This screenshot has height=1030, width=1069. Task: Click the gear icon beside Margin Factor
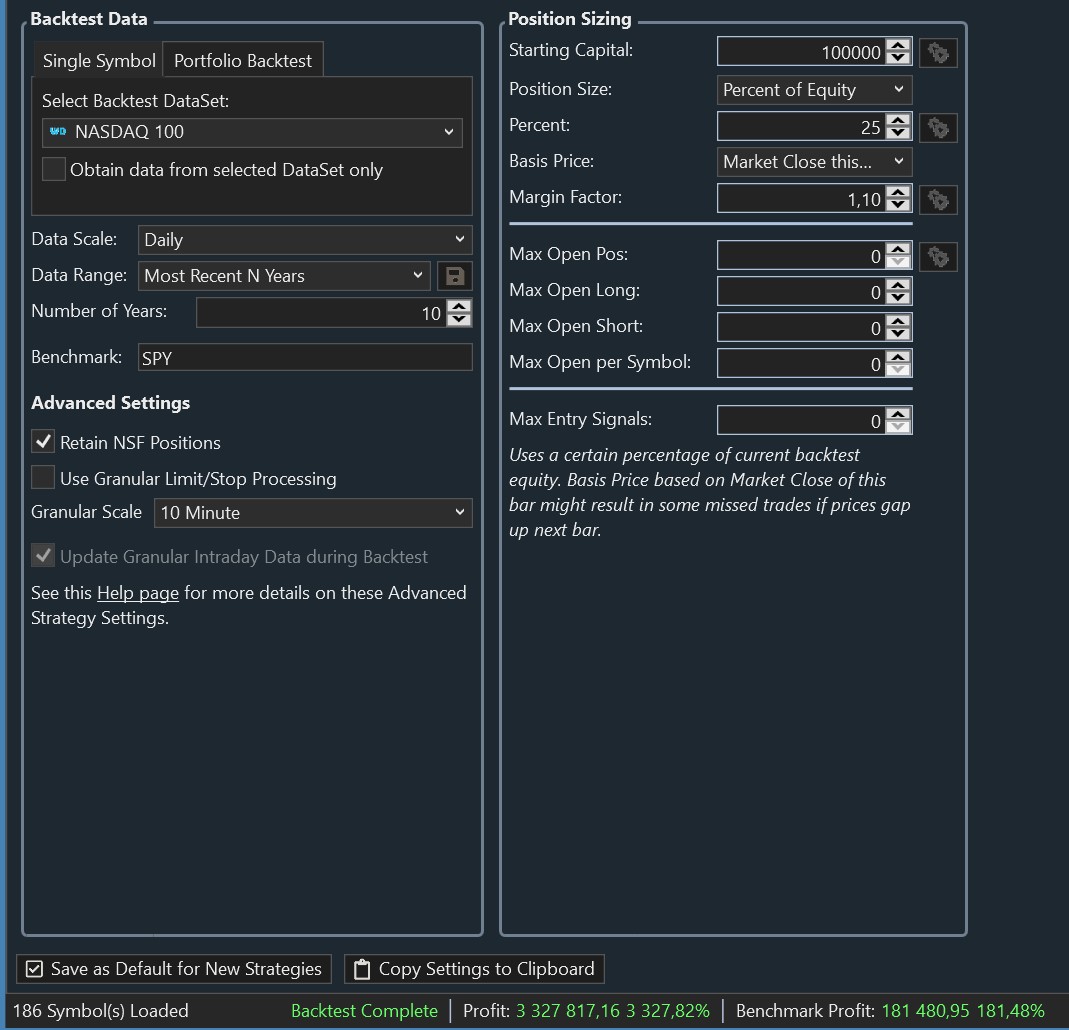[938, 200]
